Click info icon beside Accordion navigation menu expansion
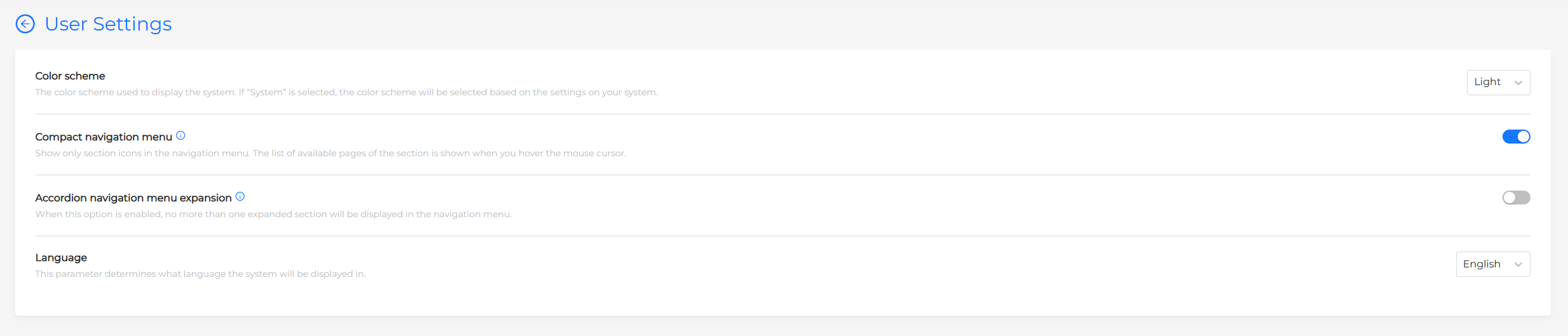This screenshot has height=336, width=1568. pyautogui.click(x=240, y=196)
